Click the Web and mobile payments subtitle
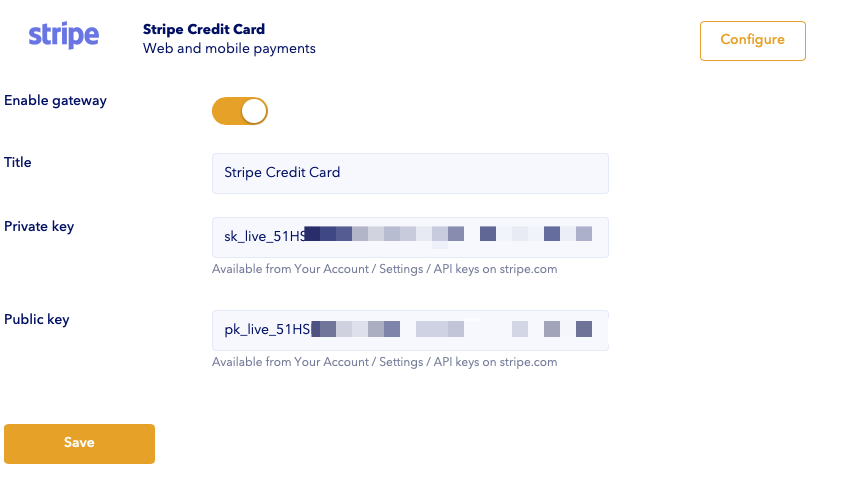Screen dimensions: 856x481 [229, 49]
